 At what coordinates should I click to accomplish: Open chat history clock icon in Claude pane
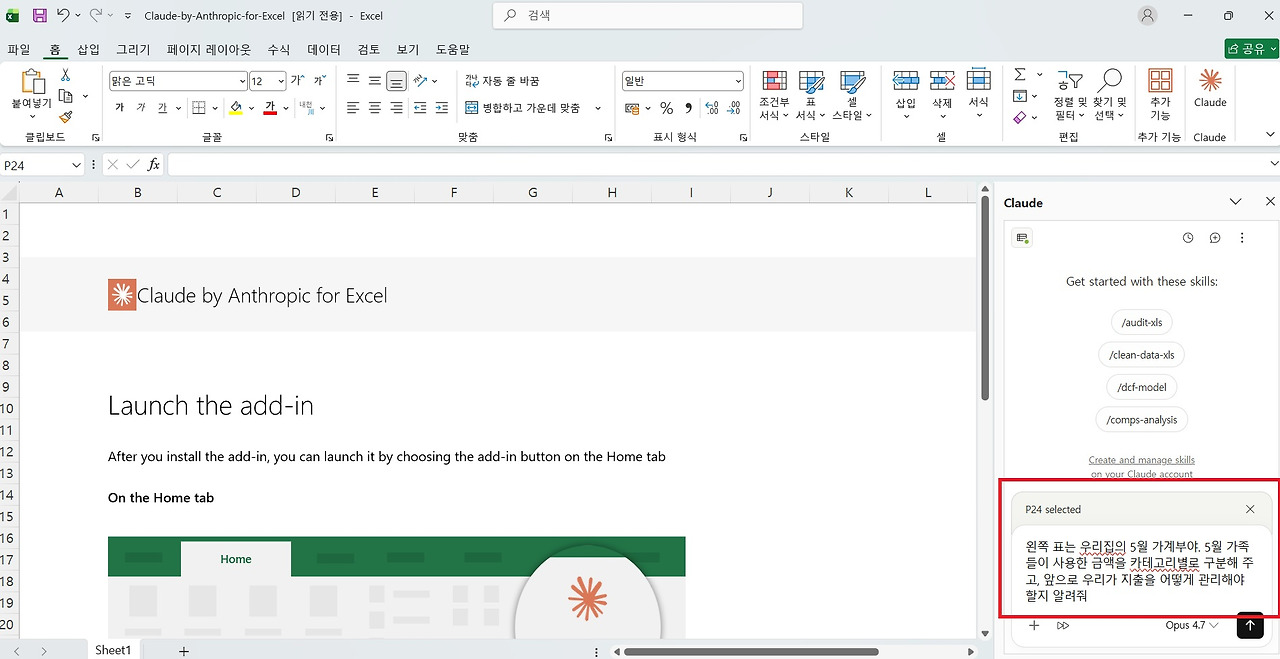click(x=1188, y=238)
